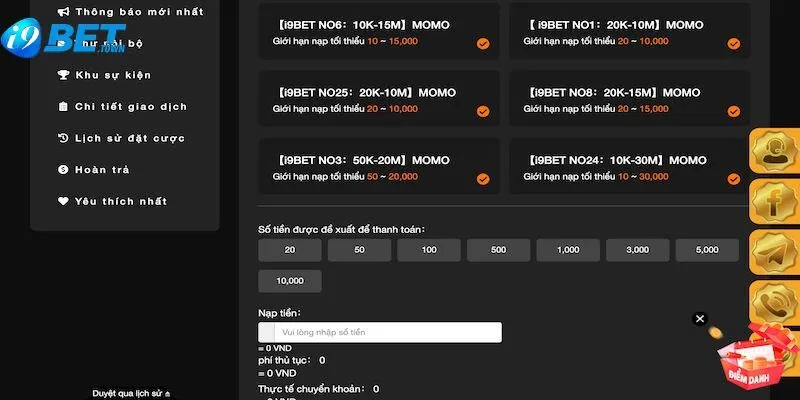Select the I9BET NO1 20K-10M MOMO option
Image resolution: width=800 pixels, height=400 pixels.
[629, 32]
